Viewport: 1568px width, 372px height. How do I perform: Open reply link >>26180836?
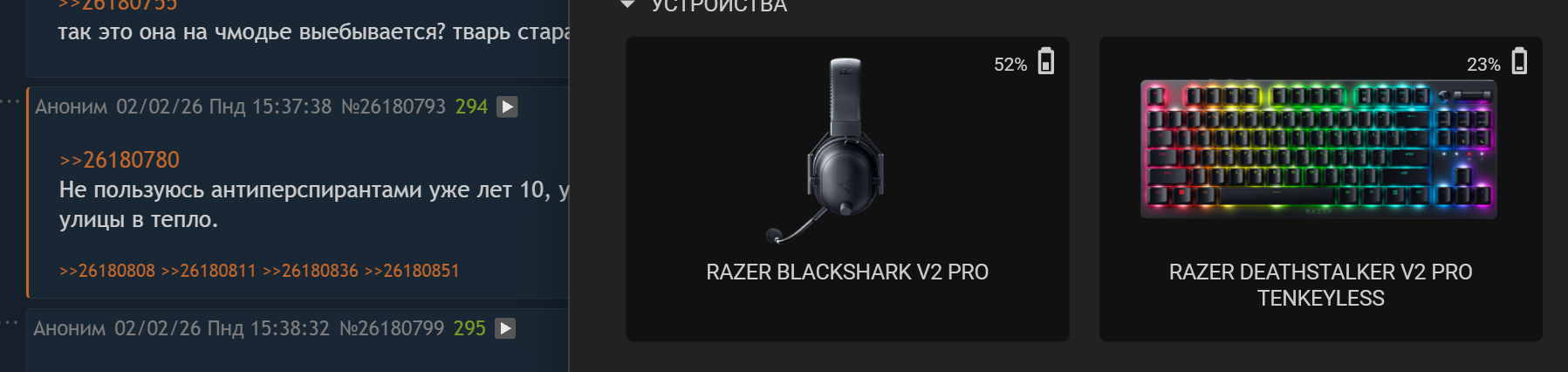(311, 271)
